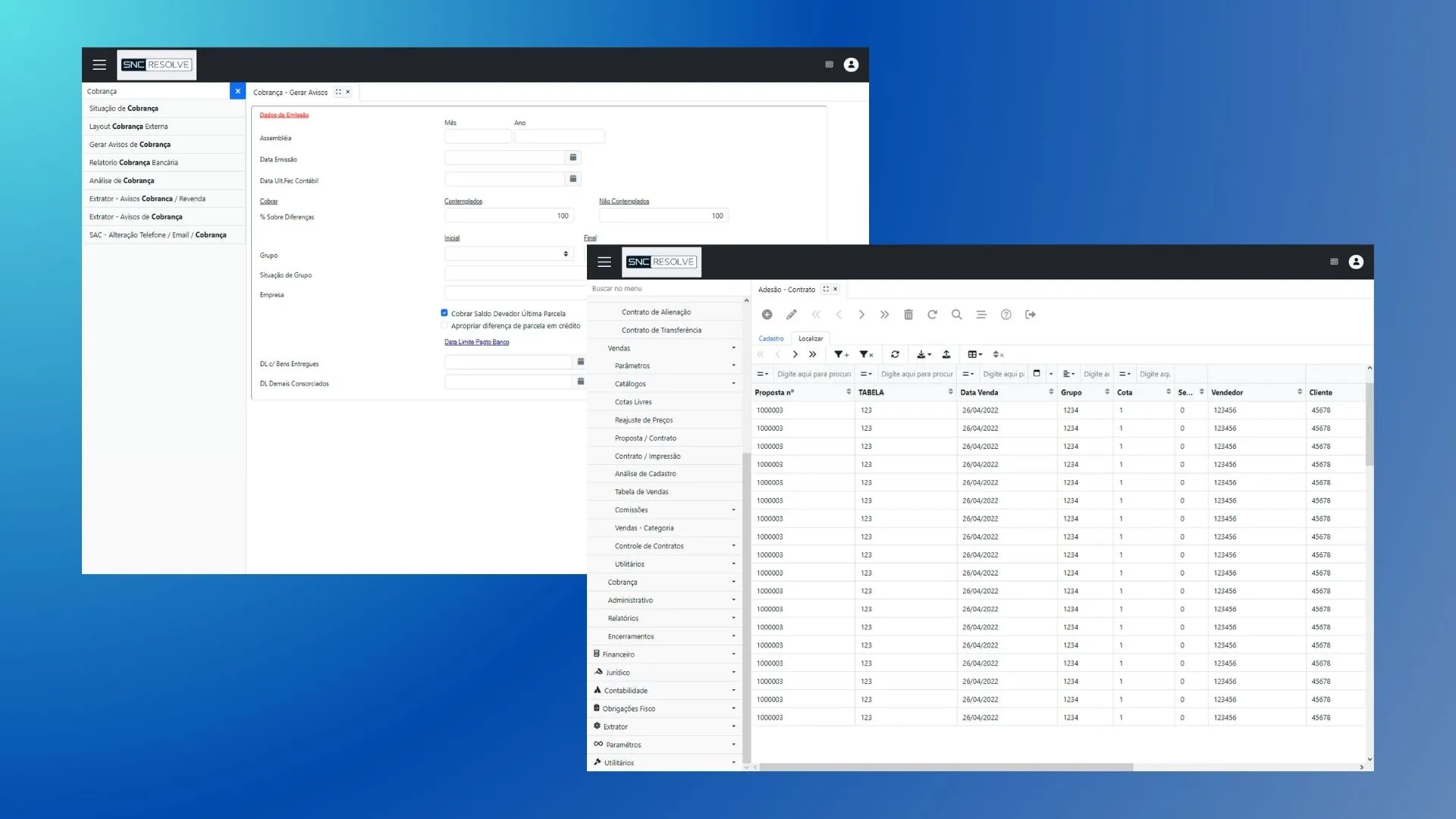
Task: Expand the Vendas menu section
Action: (664, 348)
